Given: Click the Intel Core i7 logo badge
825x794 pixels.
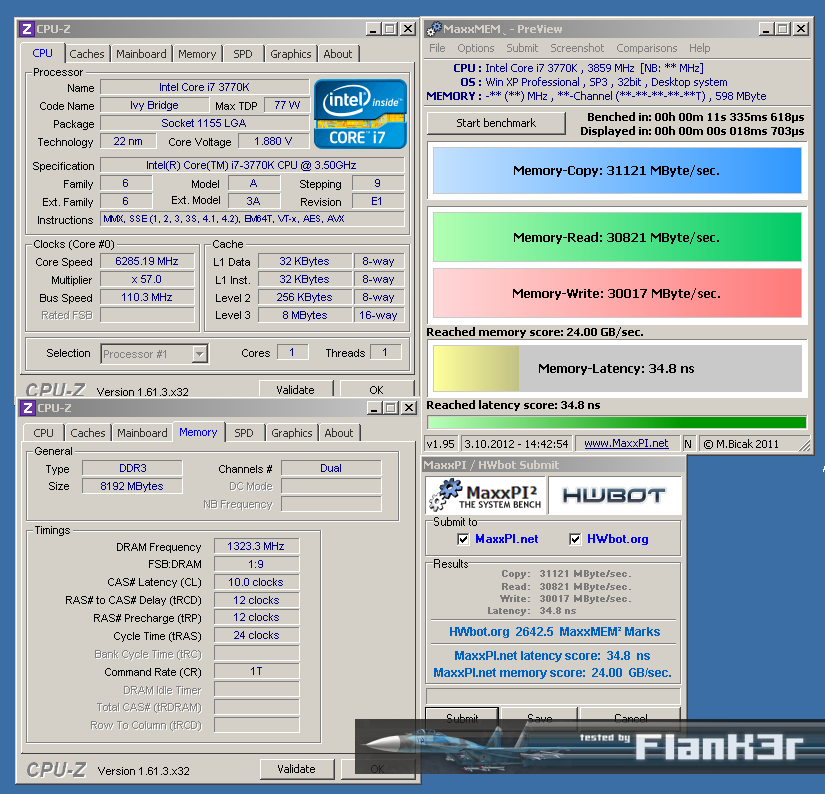Looking at the screenshot, I should click(360, 114).
